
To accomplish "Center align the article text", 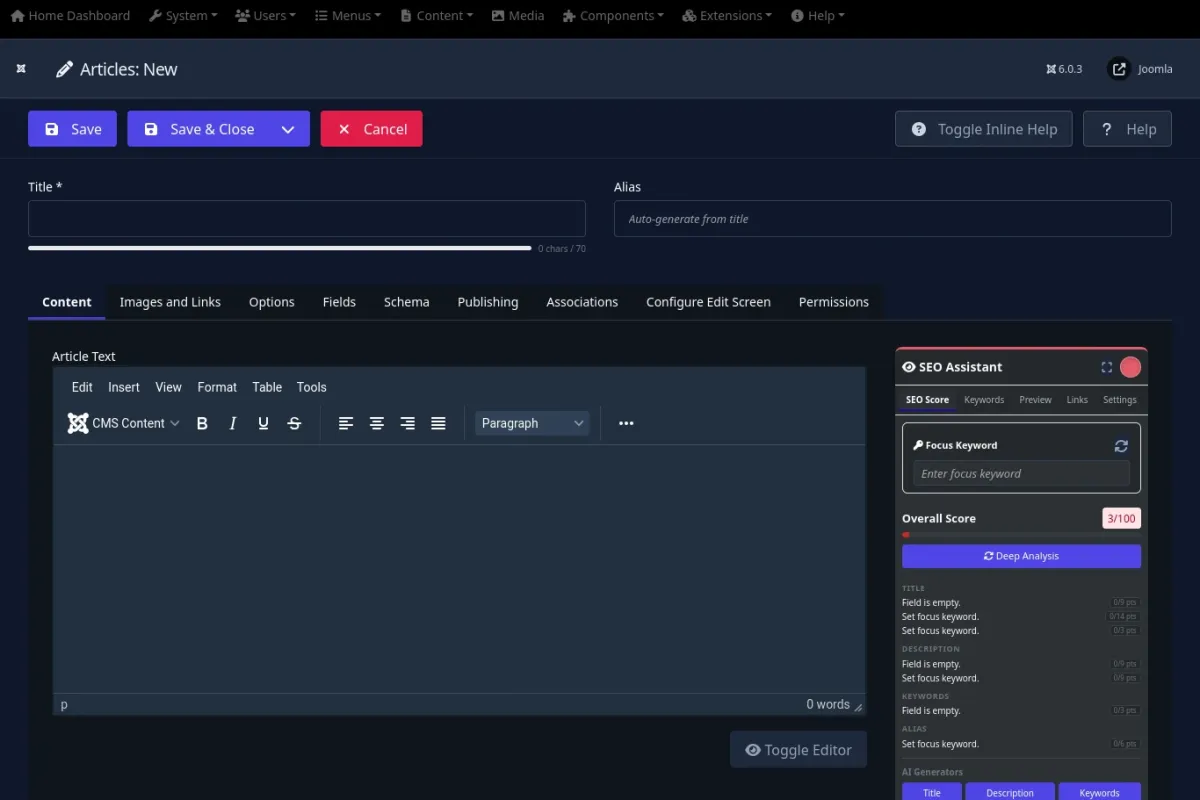I will [377, 423].
